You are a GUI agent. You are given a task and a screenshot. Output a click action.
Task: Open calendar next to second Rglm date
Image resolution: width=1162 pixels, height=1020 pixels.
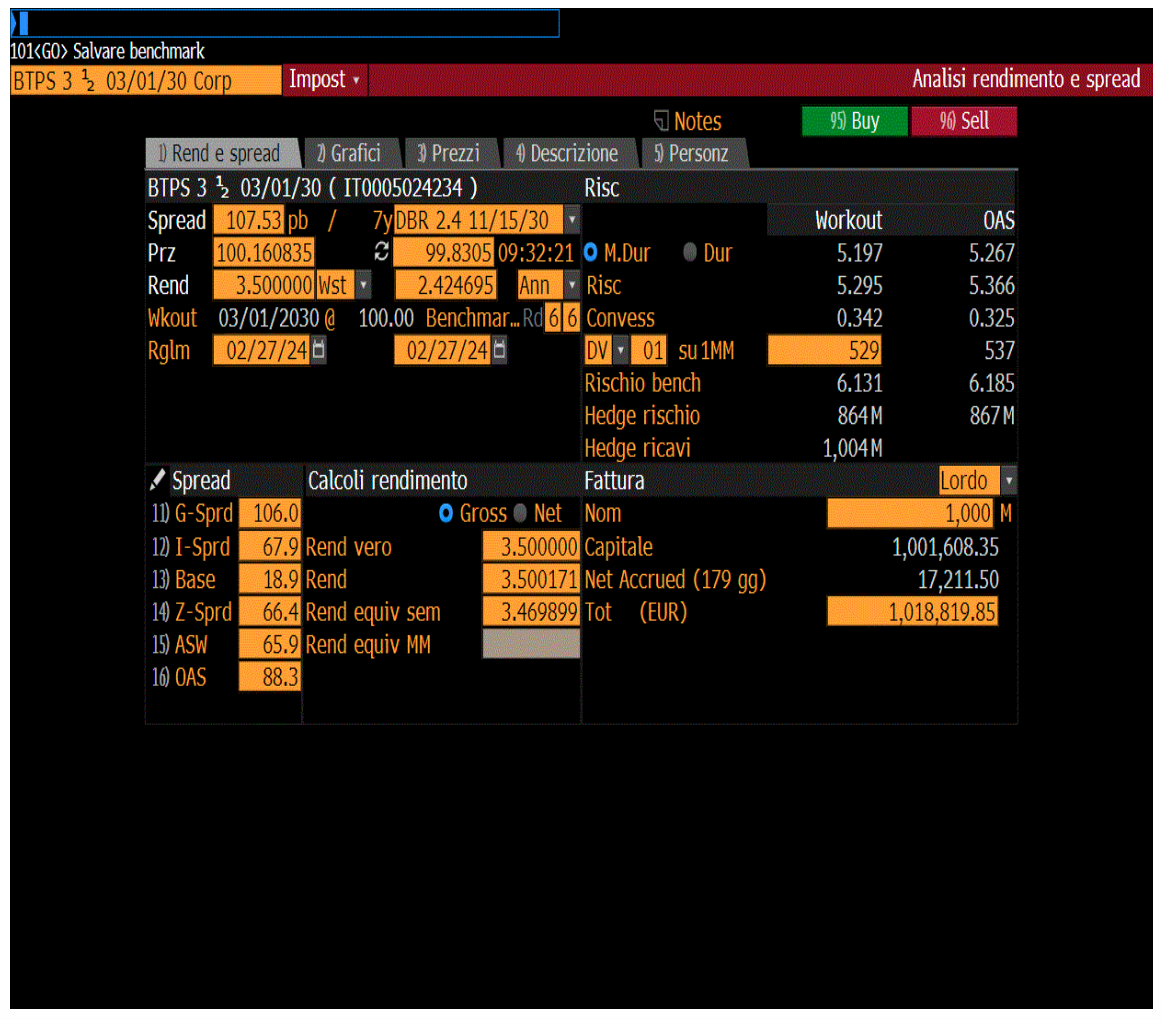click(499, 349)
